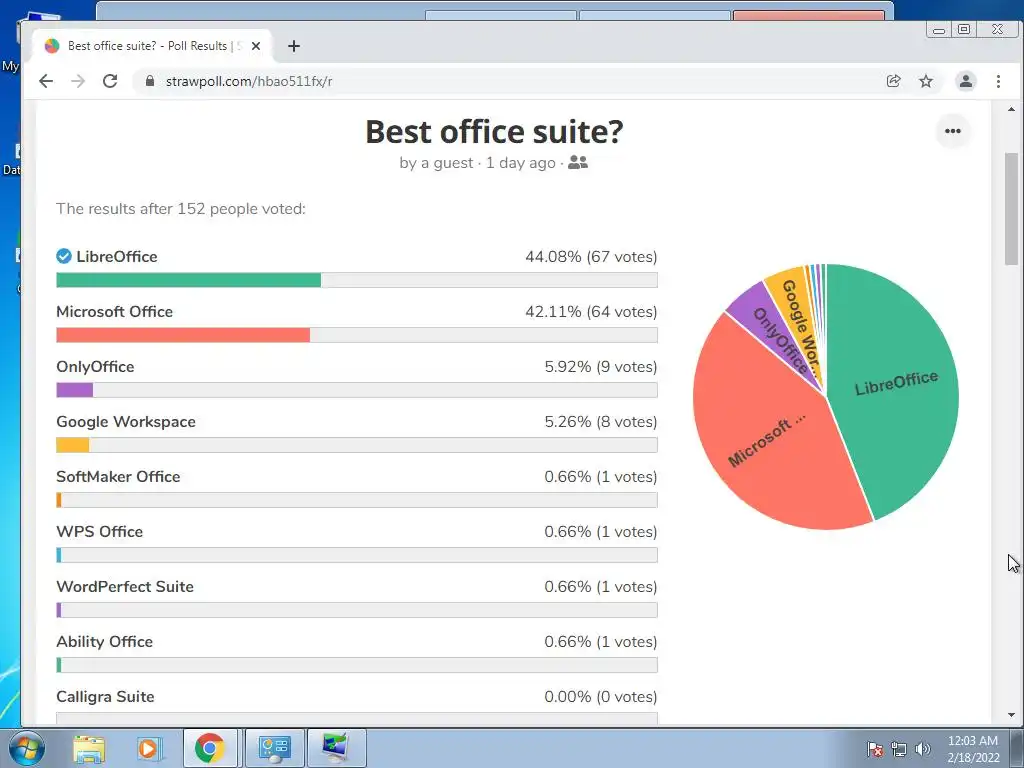Open the Windows Start menu
Viewport: 1024px width, 768px height.
pos(25,748)
